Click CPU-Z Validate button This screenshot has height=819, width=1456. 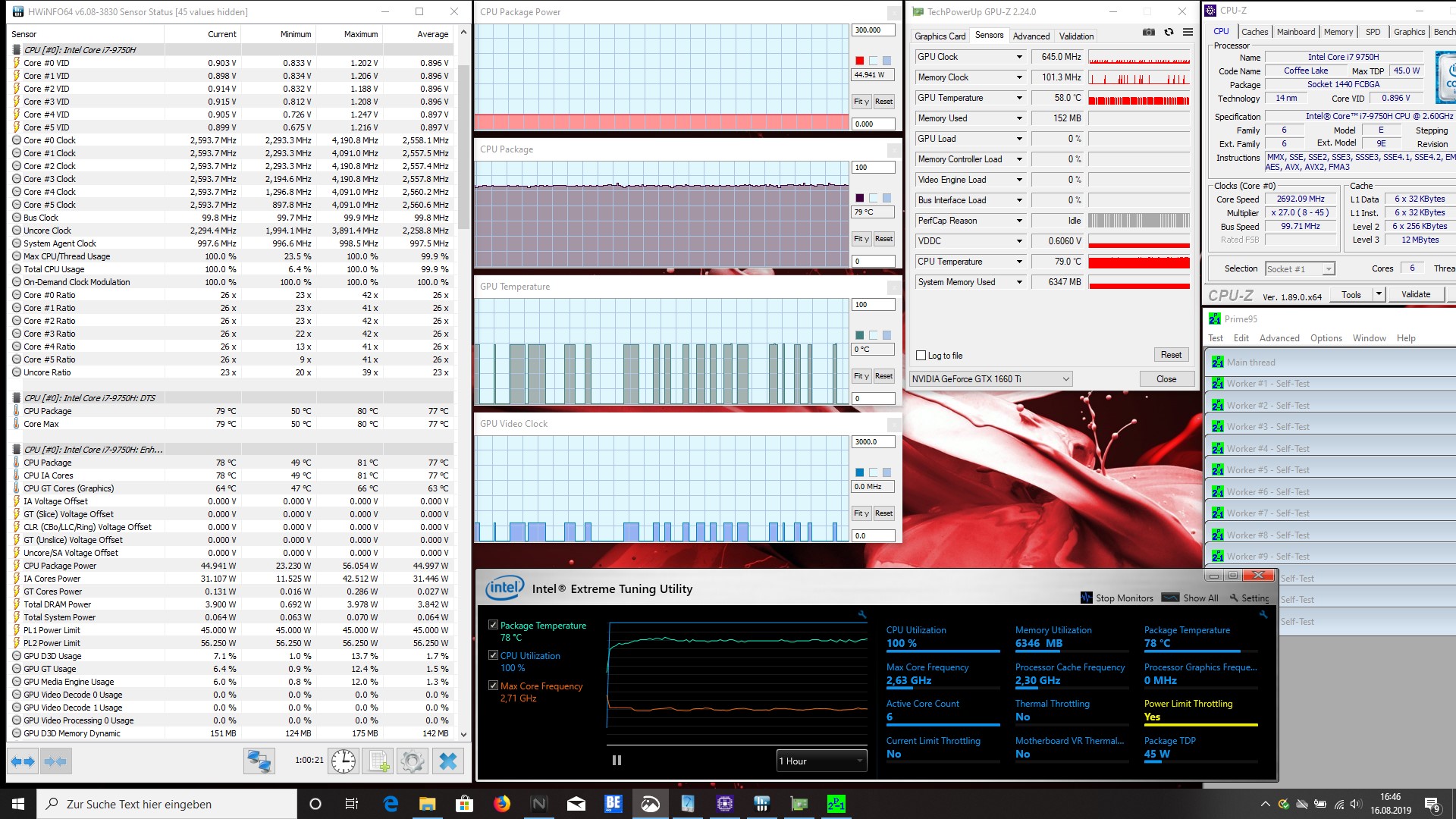tap(1416, 294)
